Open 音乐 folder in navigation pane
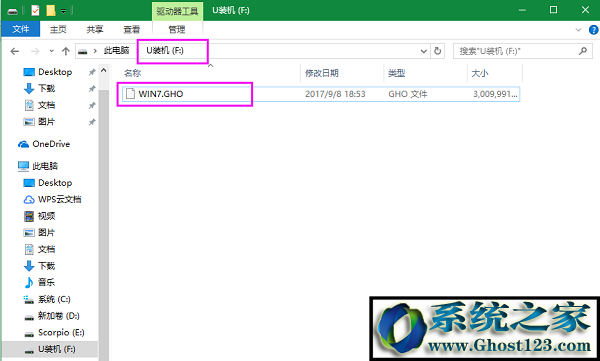 click(x=46, y=282)
